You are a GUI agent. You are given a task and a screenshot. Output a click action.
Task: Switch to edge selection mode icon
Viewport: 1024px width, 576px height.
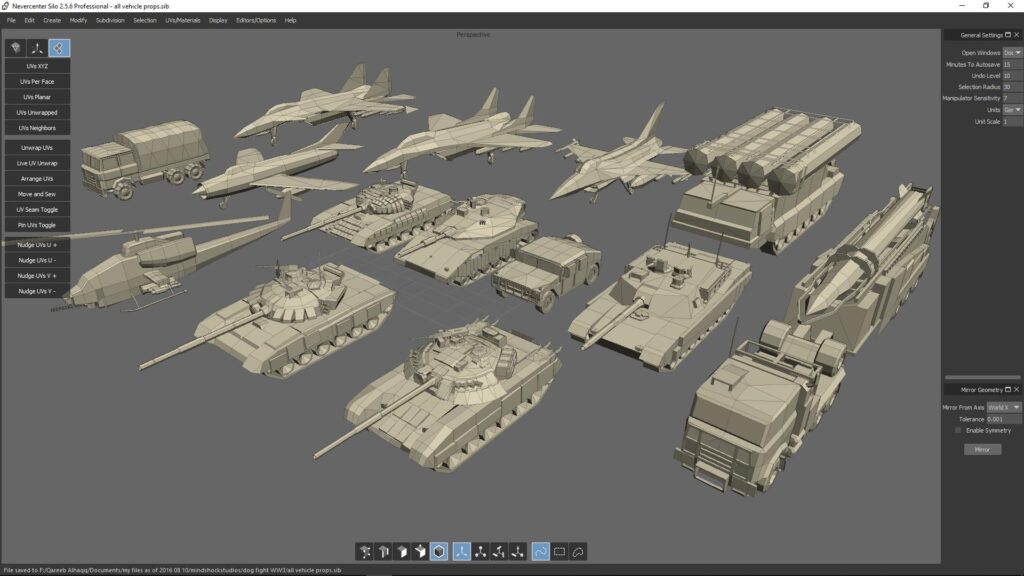point(383,552)
